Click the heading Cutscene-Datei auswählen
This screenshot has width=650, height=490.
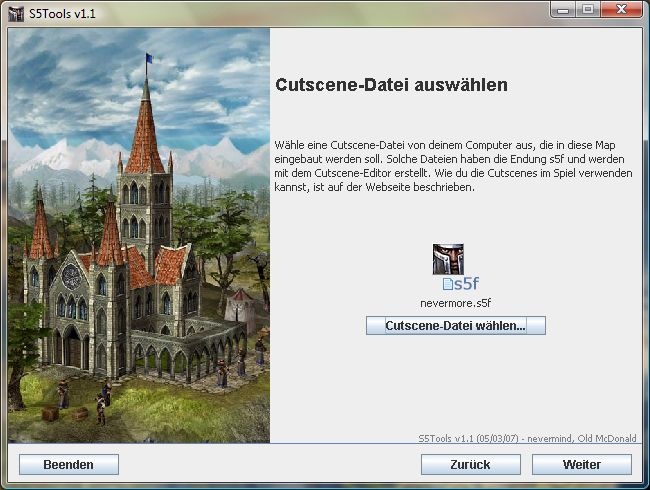(391, 86)
